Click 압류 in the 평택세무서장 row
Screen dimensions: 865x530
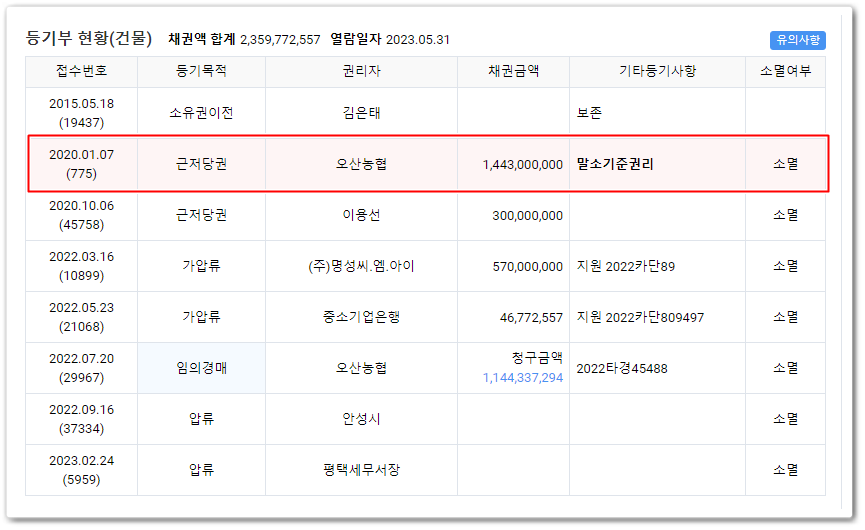coord(201,470)
